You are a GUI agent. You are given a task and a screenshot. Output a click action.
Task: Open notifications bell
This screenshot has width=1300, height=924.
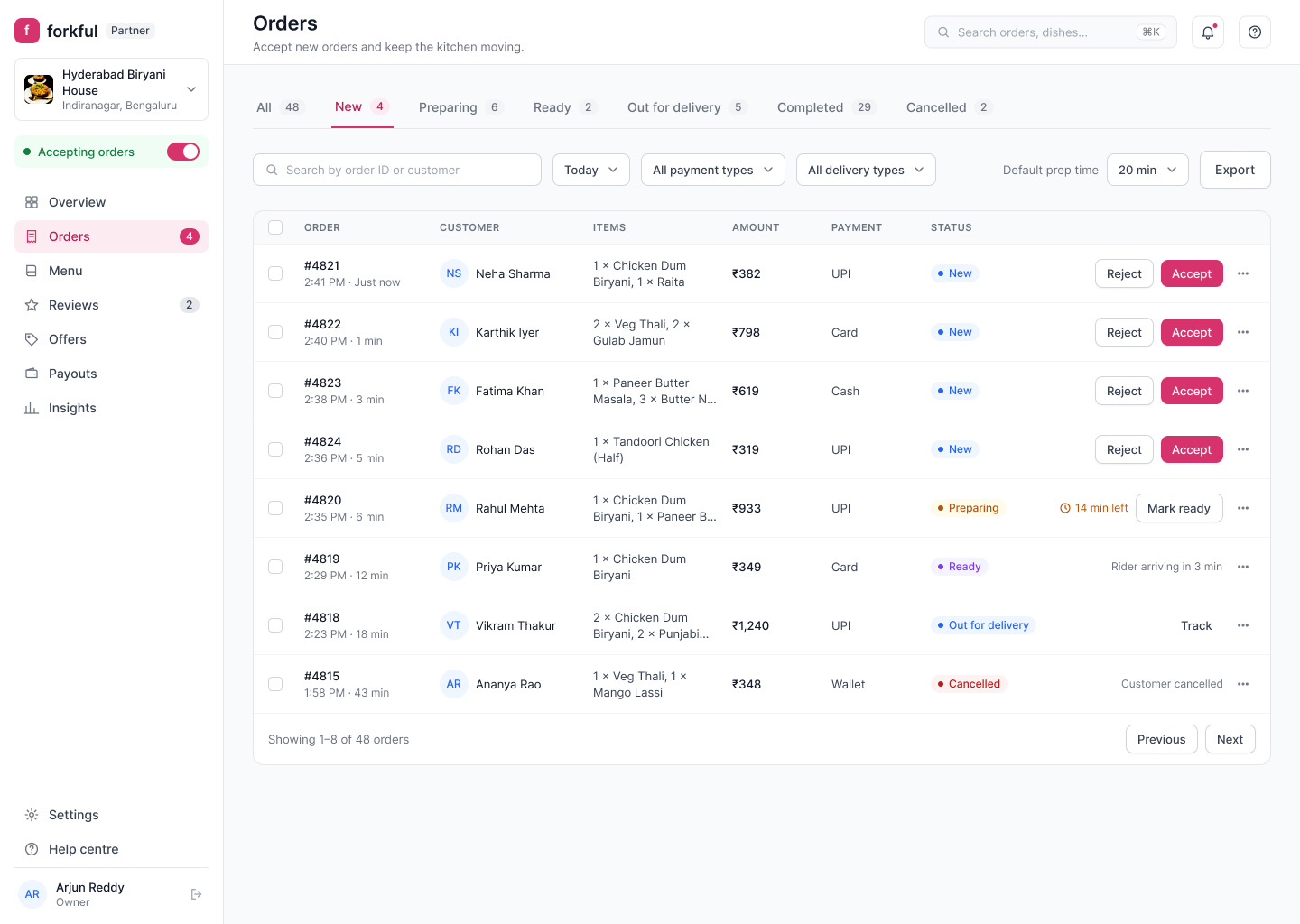pos(1208,32)
